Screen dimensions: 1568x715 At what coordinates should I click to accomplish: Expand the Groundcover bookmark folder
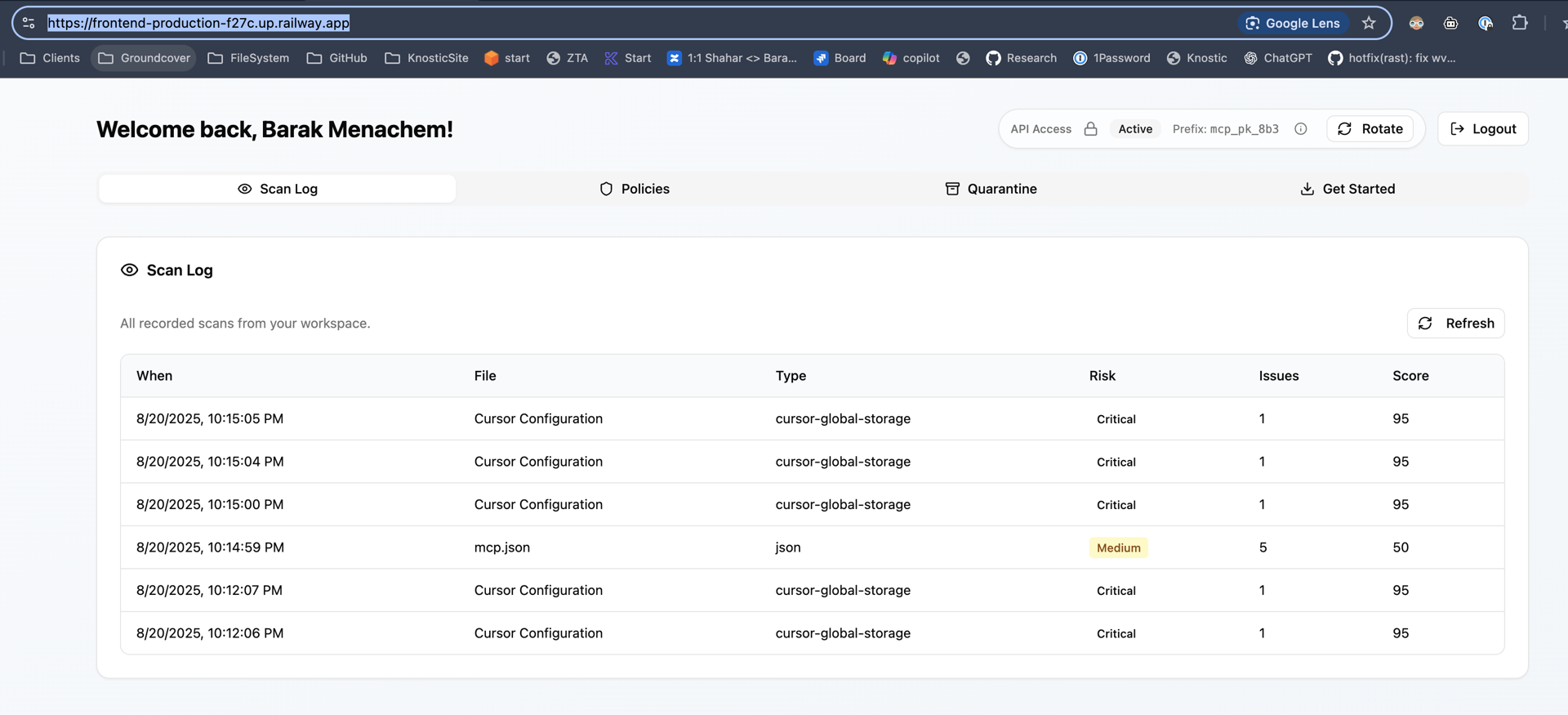pos(144,58)
